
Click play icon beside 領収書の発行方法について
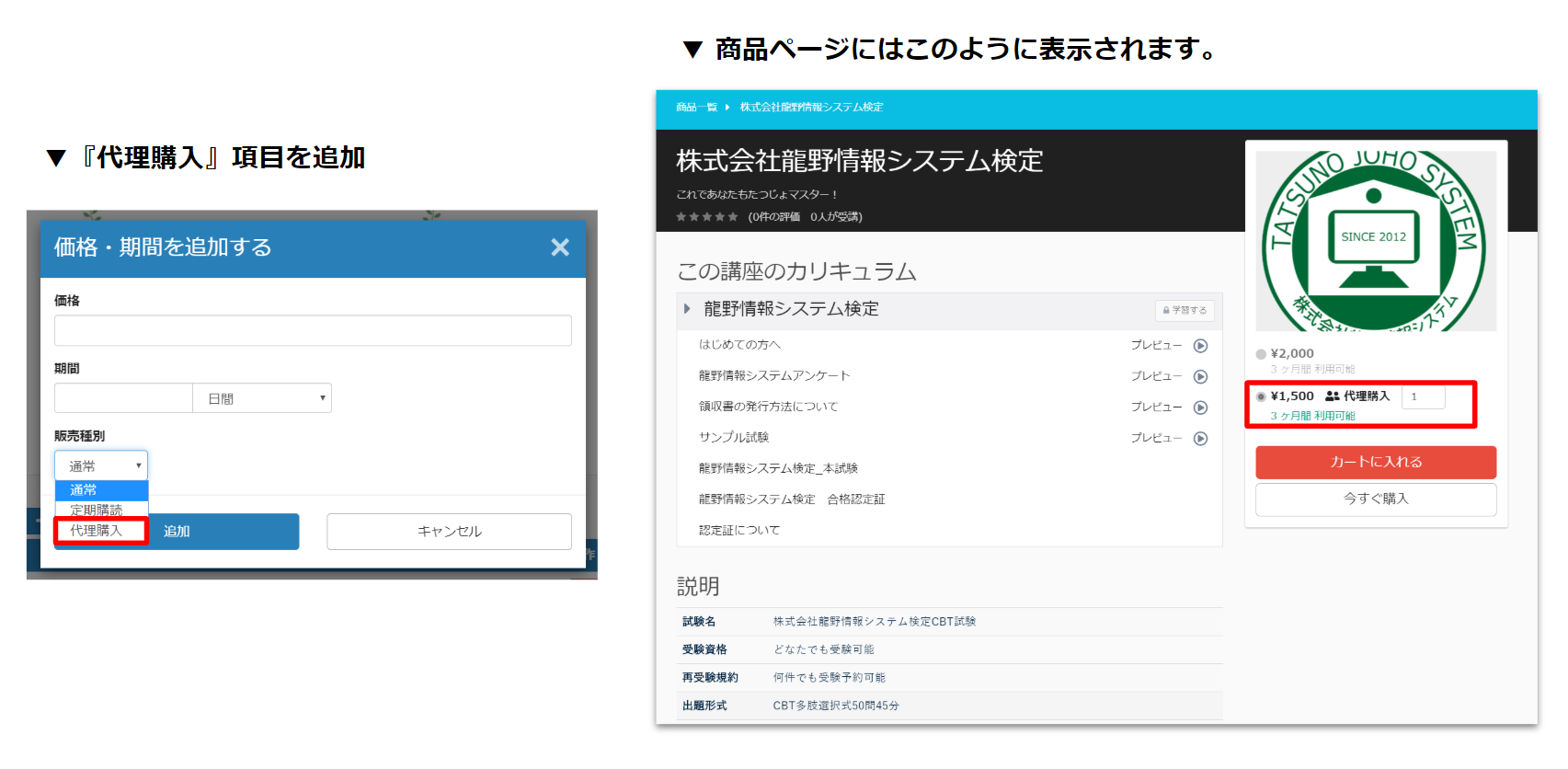pos(1200,407)
